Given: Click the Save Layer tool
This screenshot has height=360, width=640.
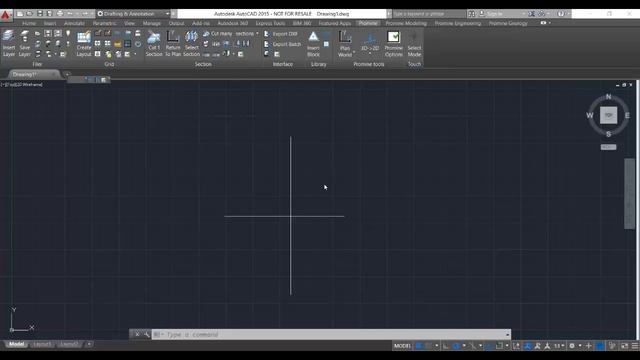Looking at the screenshot, I should pos(24,43).
